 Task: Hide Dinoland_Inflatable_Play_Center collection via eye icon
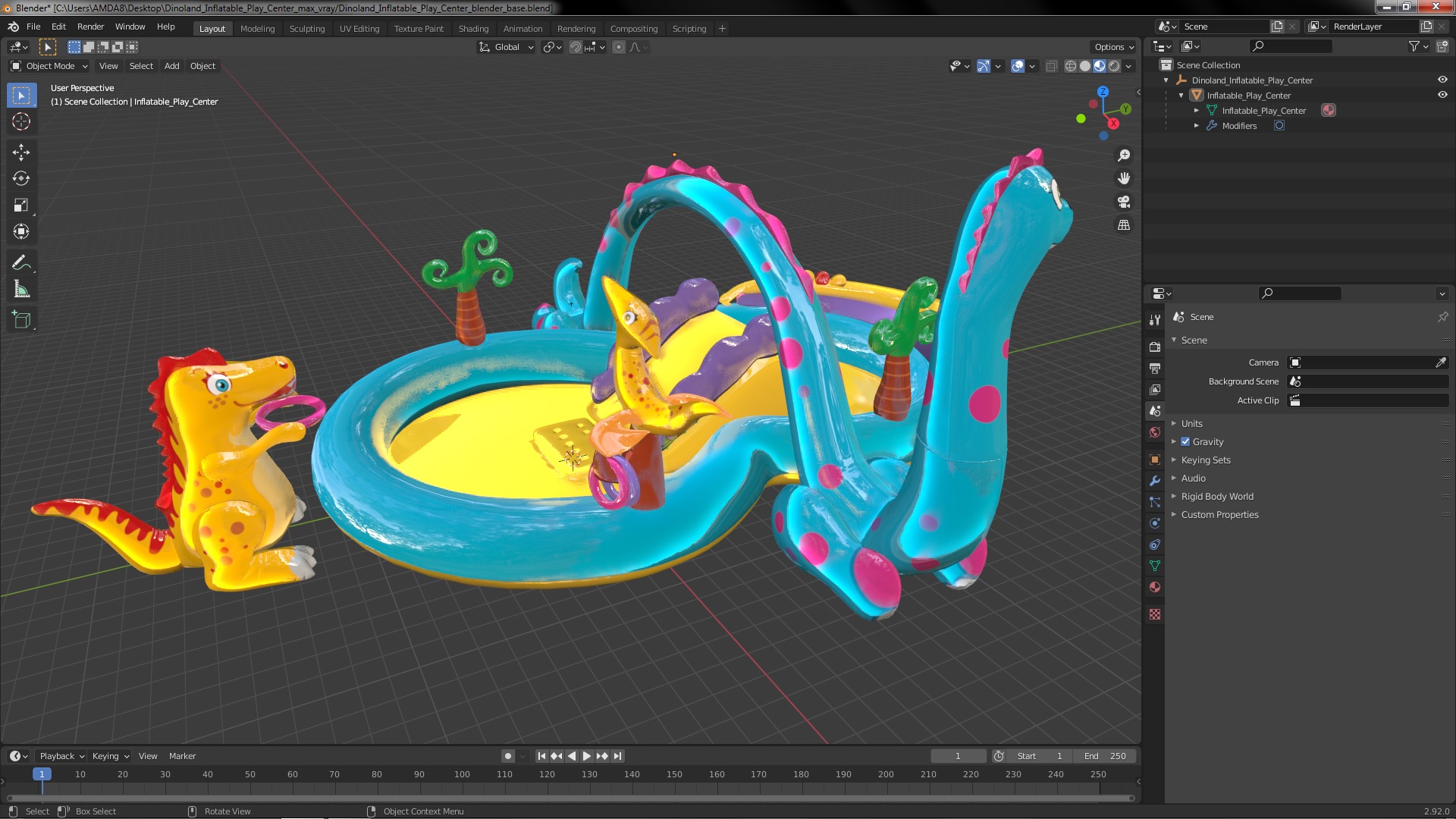click(x=1442, y=80)
